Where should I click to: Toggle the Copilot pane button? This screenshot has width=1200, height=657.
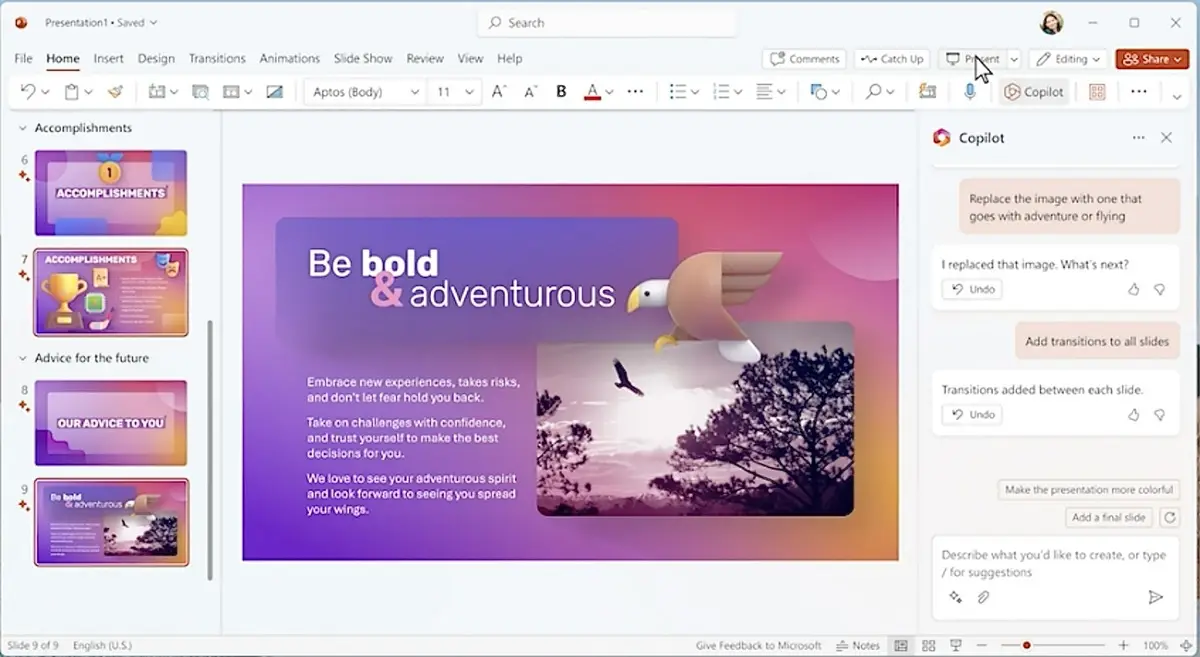pyautogui.click(x=1034, y=92)
